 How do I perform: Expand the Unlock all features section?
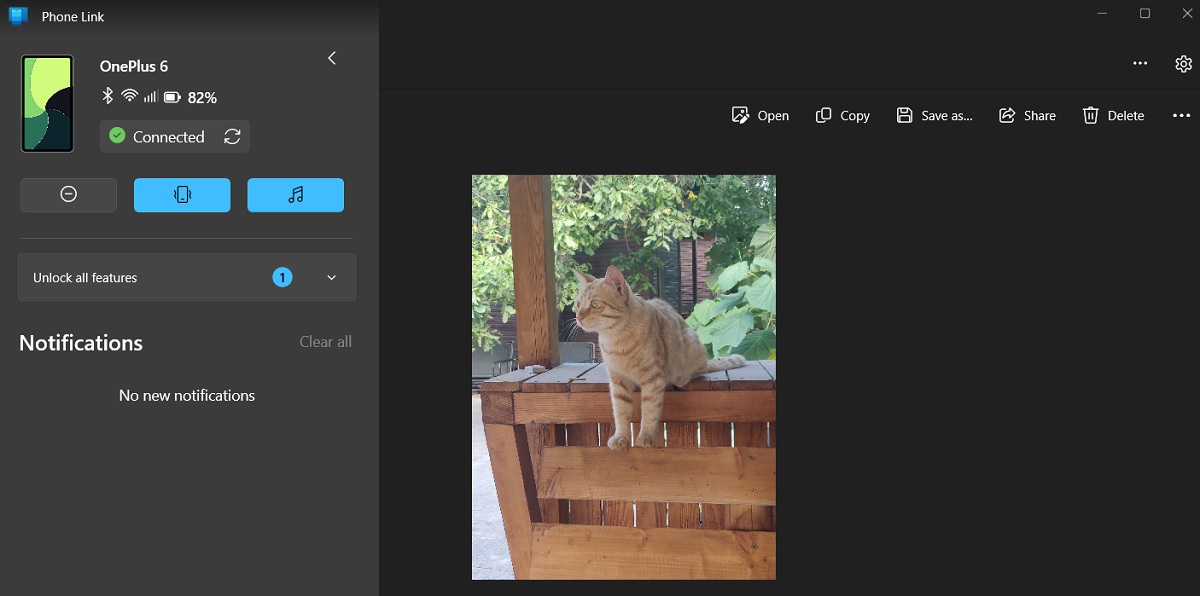[x=331, y=277]
